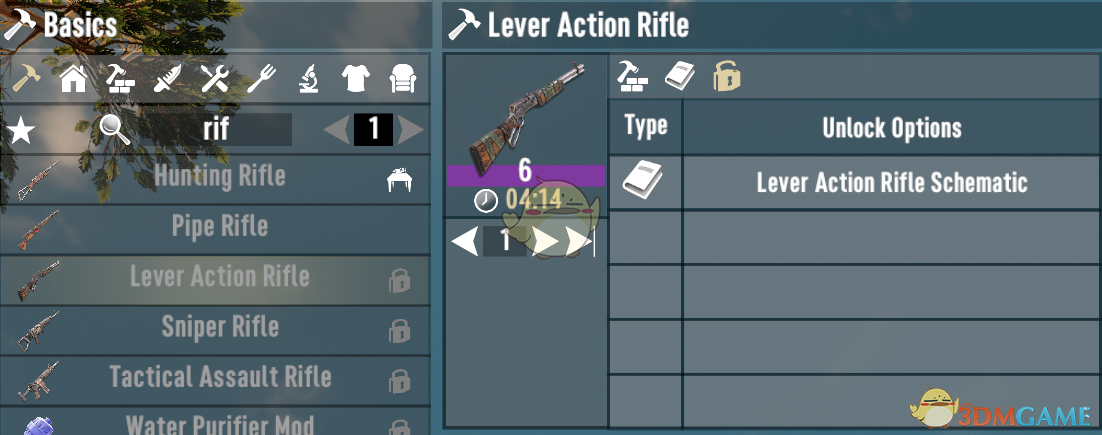Decrease craft quantity with left arrow

click(465, 241)
